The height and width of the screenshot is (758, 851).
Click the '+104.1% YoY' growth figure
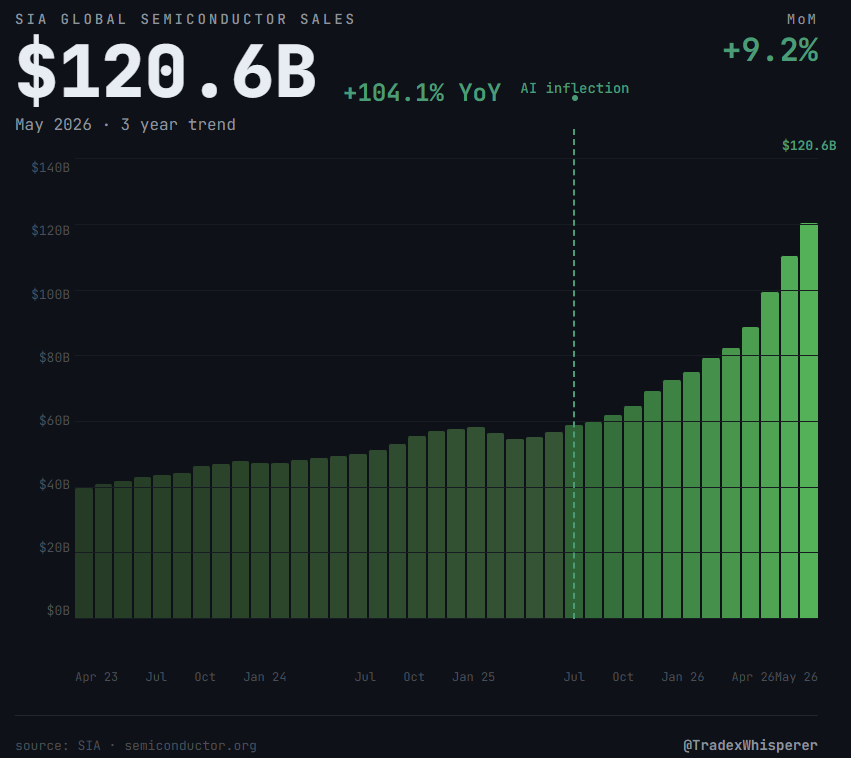click(x=422, y=92)
